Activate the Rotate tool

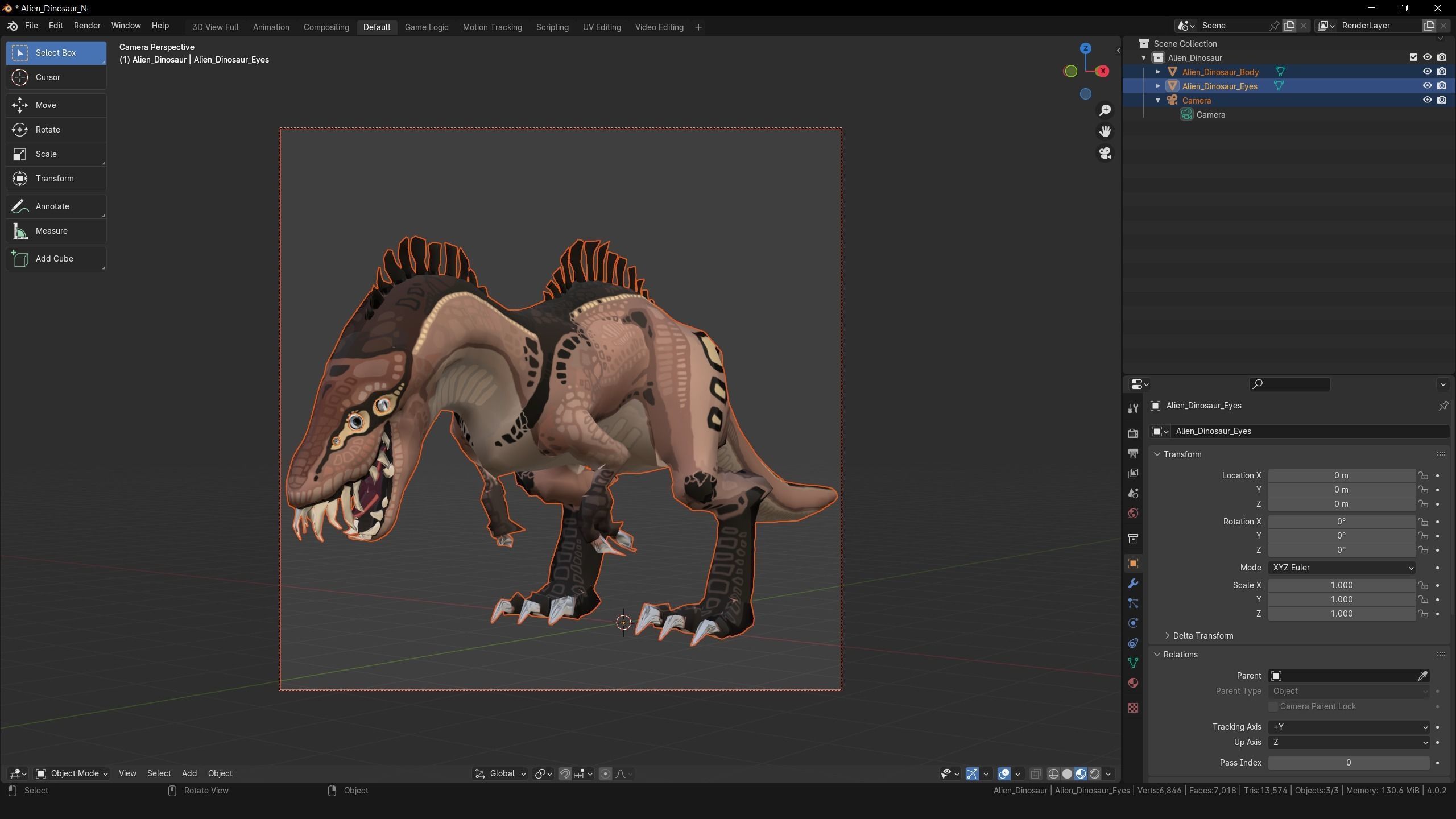pos(56,130)
